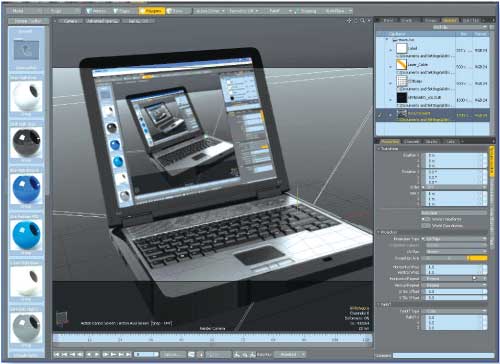Toggle check mark on selected image row
The height and width of the screenshot is (364, 500).
coord(380,115)
